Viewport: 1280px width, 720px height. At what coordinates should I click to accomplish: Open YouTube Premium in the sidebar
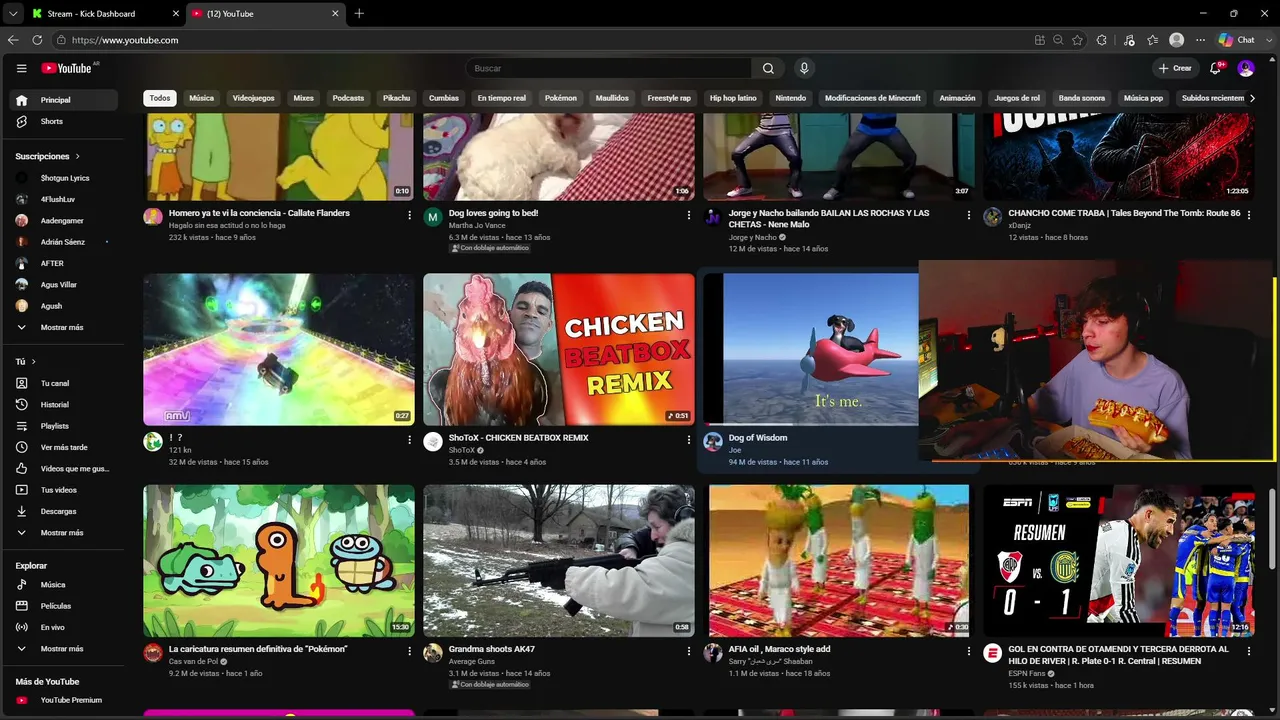click(64, 700)
